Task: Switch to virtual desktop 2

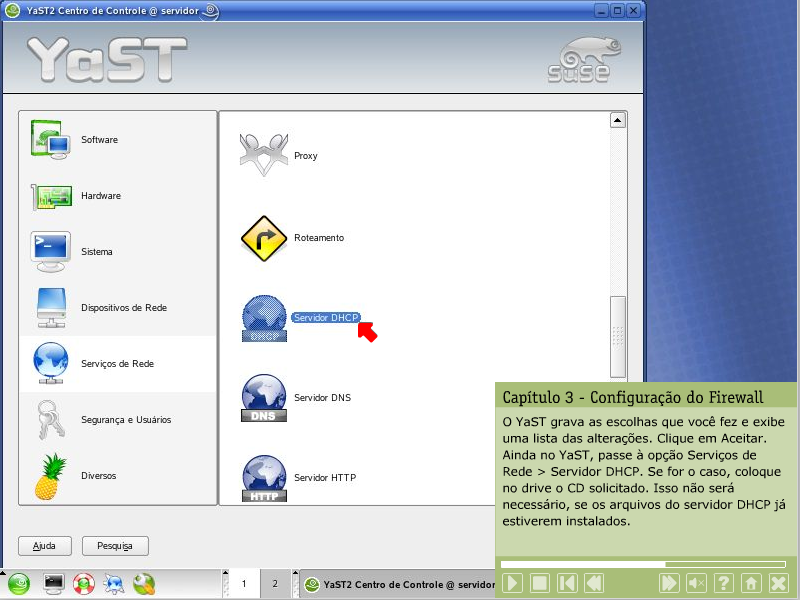Action: coord(274,583)
